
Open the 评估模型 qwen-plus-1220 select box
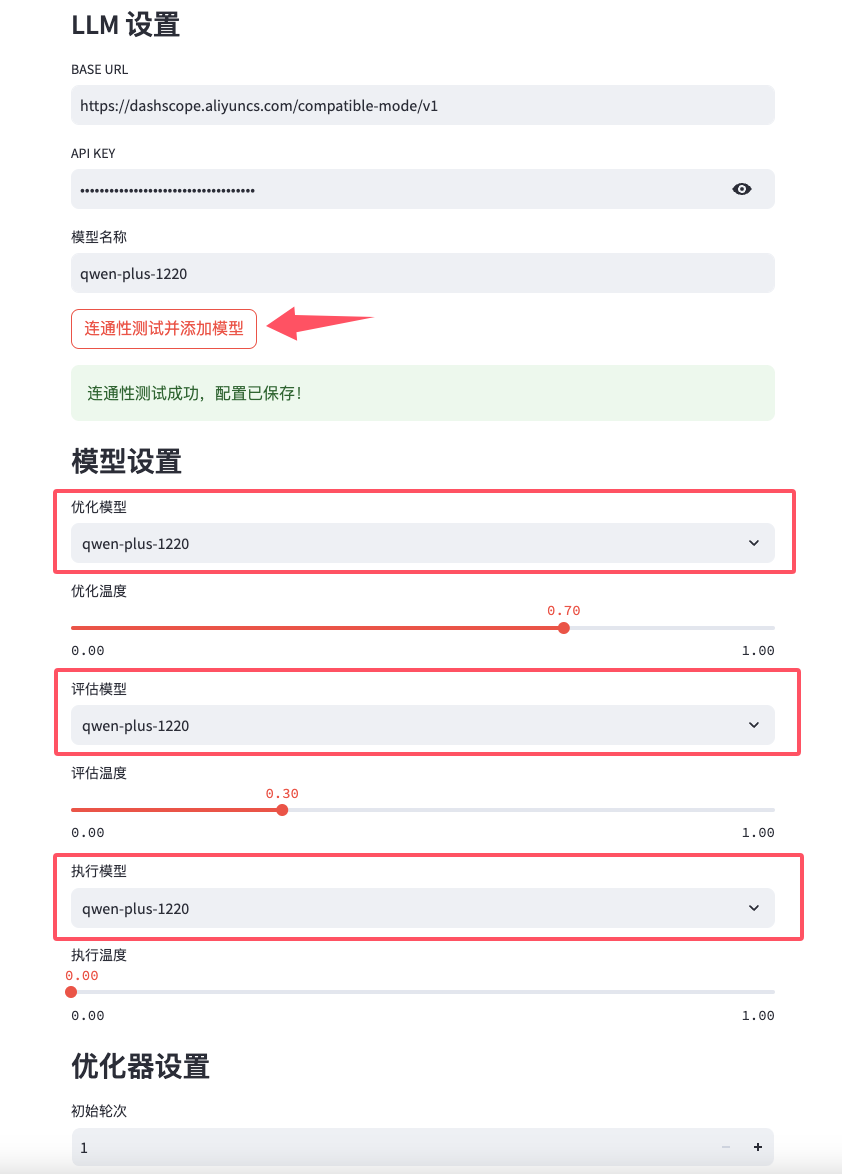coord(423,725)
